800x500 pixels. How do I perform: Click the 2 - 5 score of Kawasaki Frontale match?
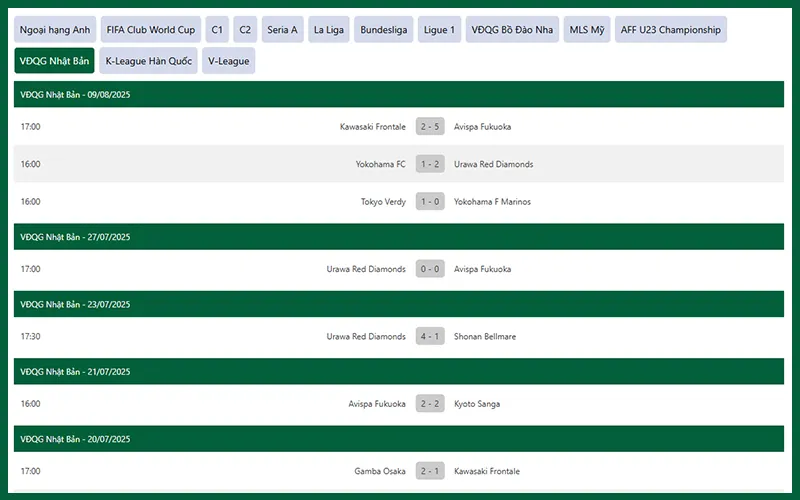pos(430,127)
